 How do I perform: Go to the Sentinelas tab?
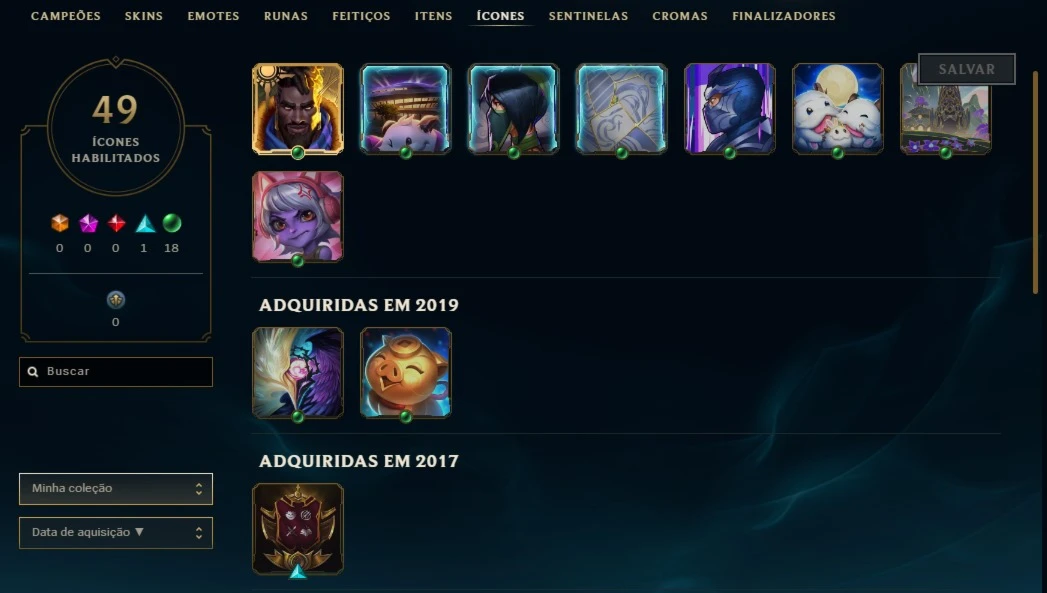[x=588, y=16]
